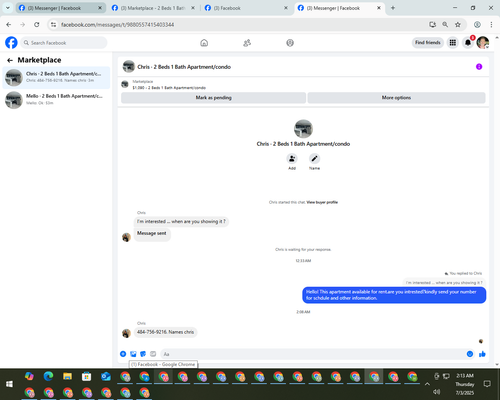Close the Marketplace - 2 Beds tab

(x=193, y=8)
